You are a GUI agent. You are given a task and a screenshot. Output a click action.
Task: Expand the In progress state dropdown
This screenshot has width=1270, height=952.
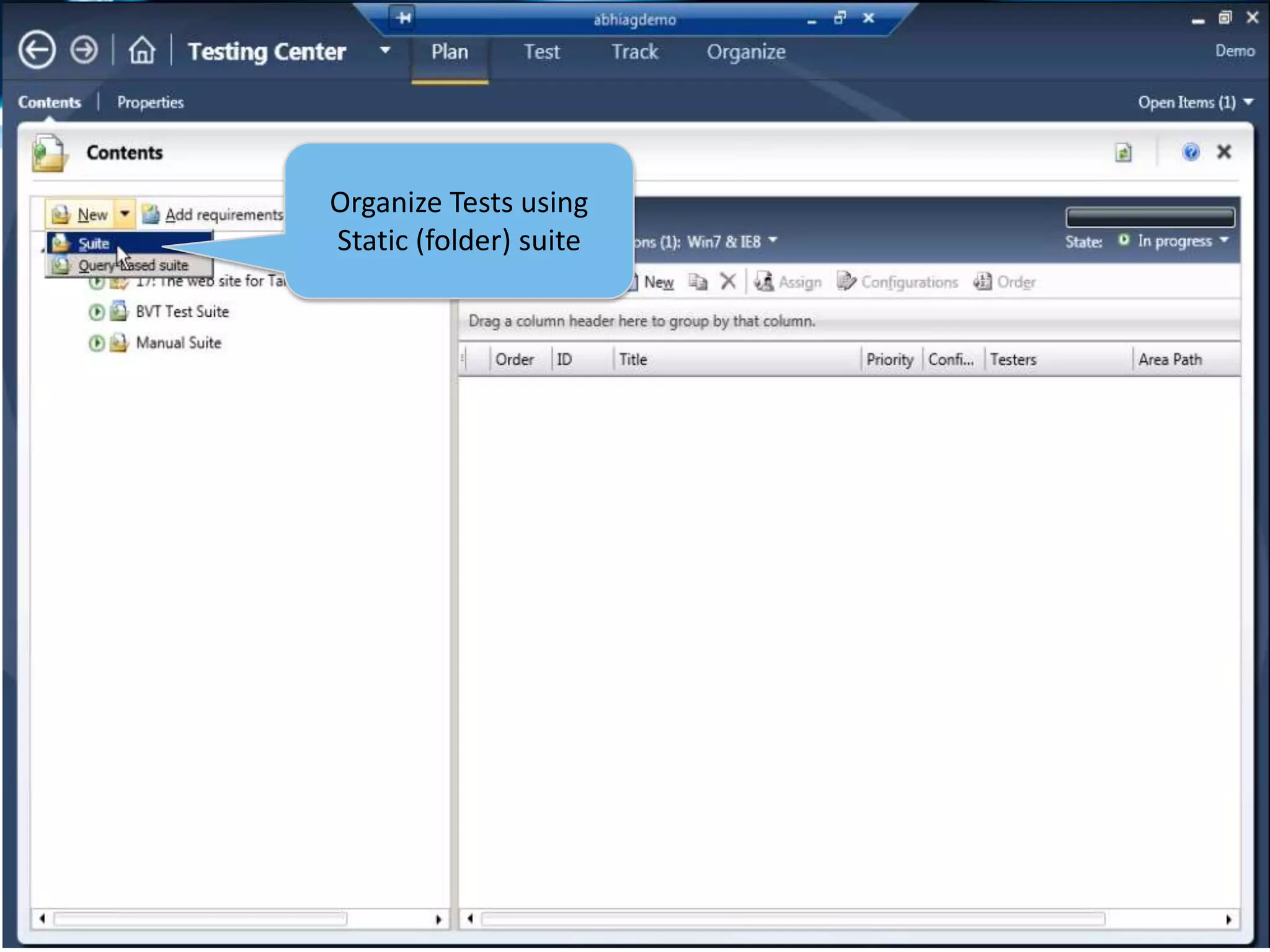[1224, 240]
